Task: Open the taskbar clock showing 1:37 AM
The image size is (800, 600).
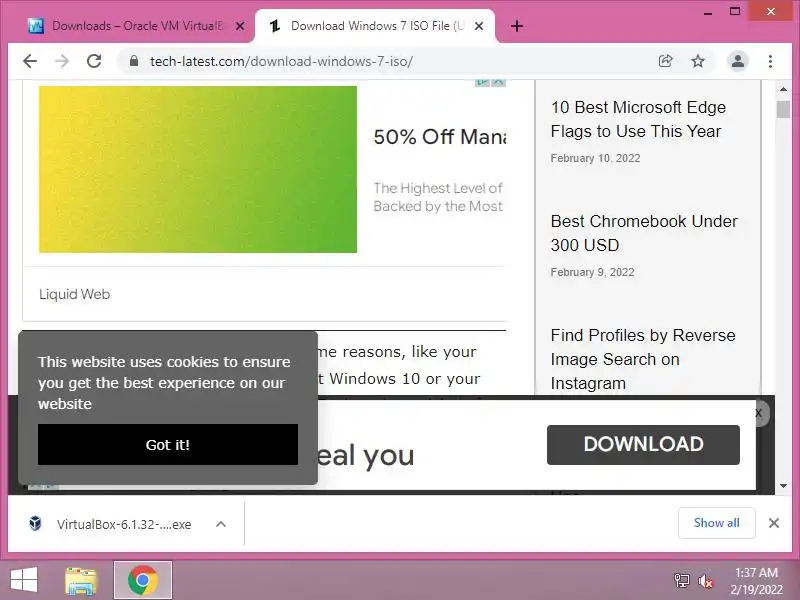Action: point(757,581)
